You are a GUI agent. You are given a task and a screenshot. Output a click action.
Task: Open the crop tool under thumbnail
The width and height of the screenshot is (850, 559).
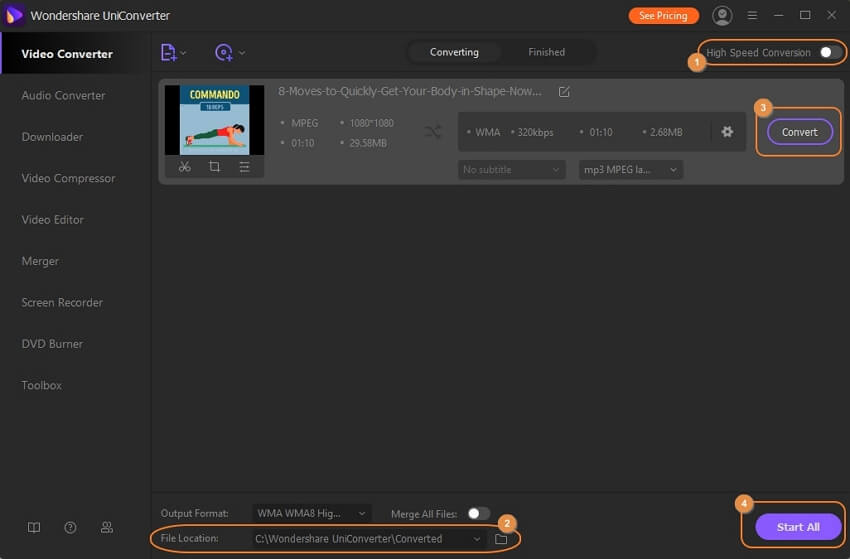pos(215,167)
